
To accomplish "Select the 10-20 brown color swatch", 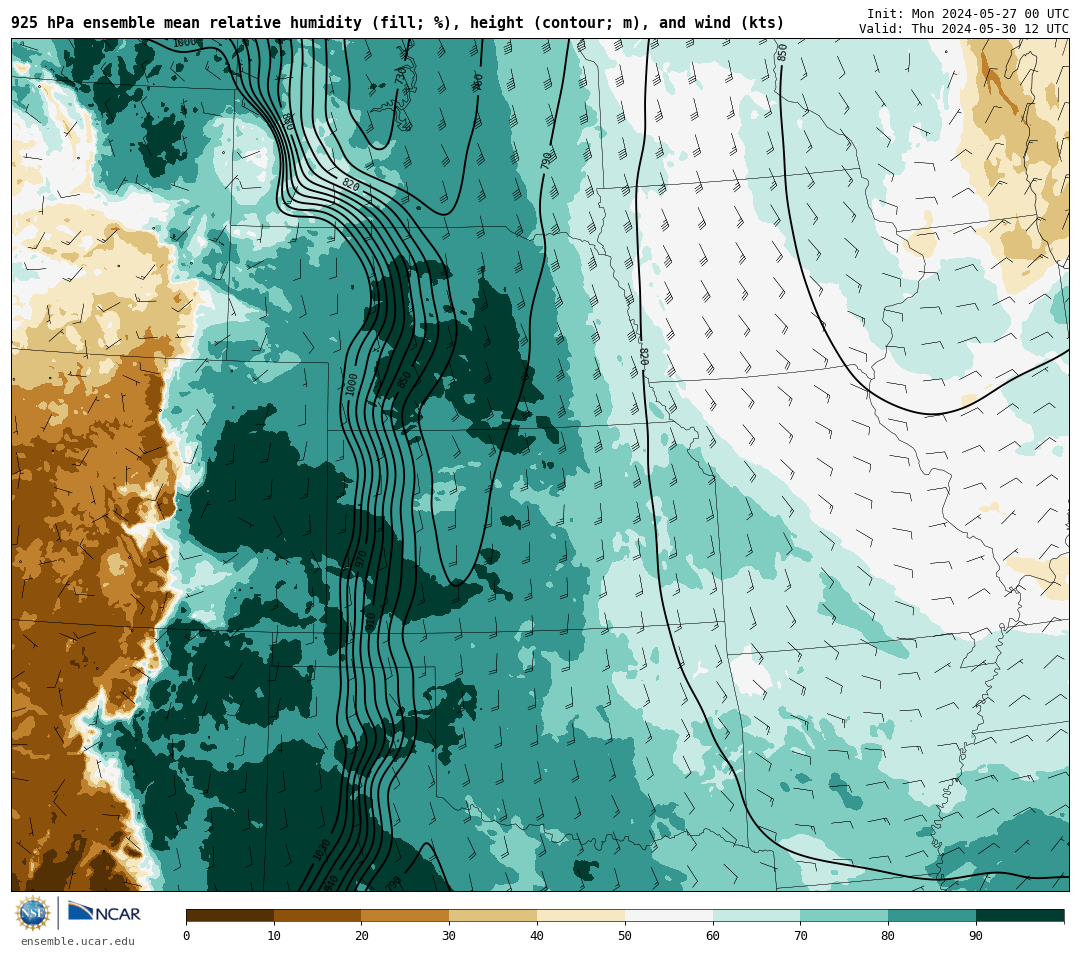I will click(x=318, y=915).
